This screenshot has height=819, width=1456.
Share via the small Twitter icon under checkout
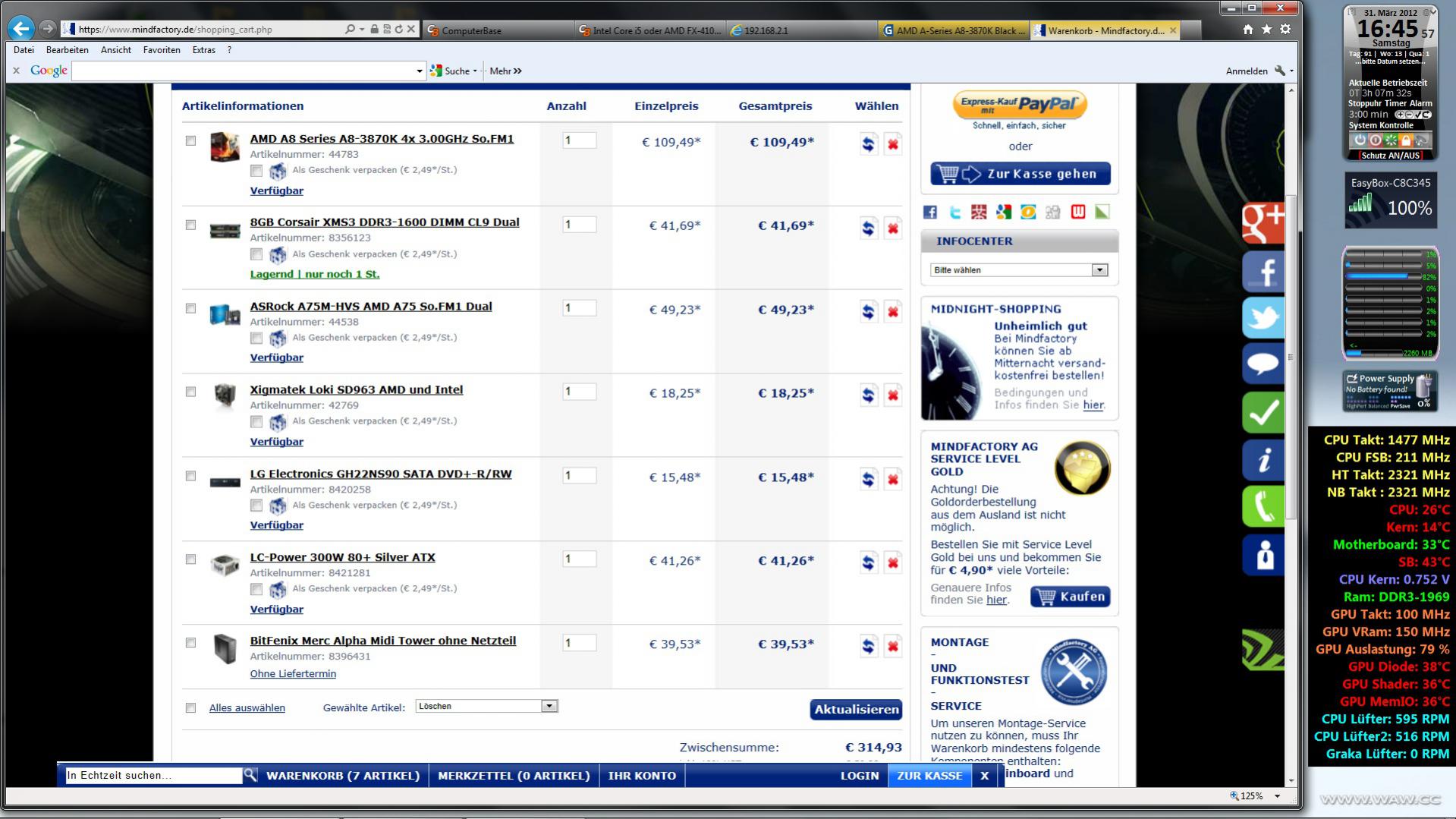(954, 213)
